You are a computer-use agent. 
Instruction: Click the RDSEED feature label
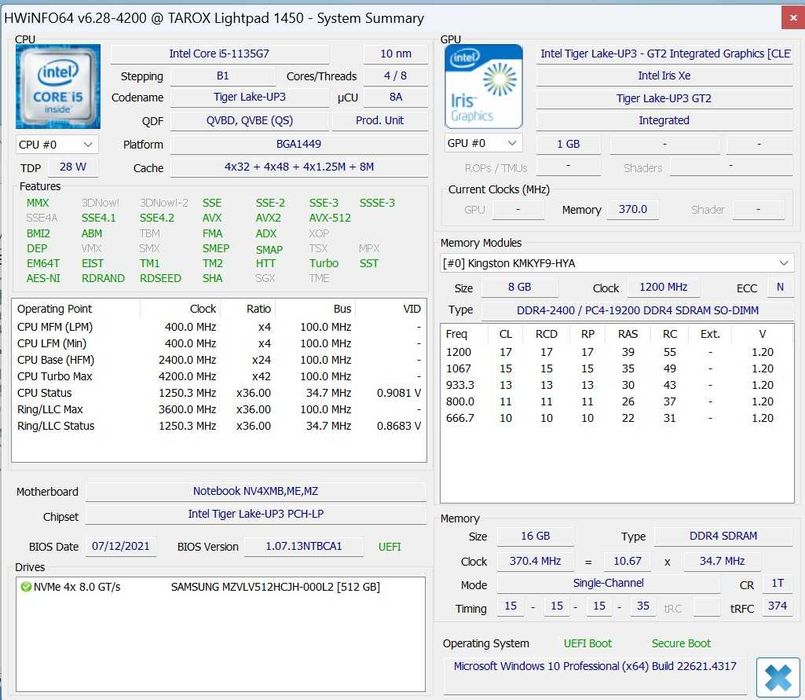click(161, 278)
